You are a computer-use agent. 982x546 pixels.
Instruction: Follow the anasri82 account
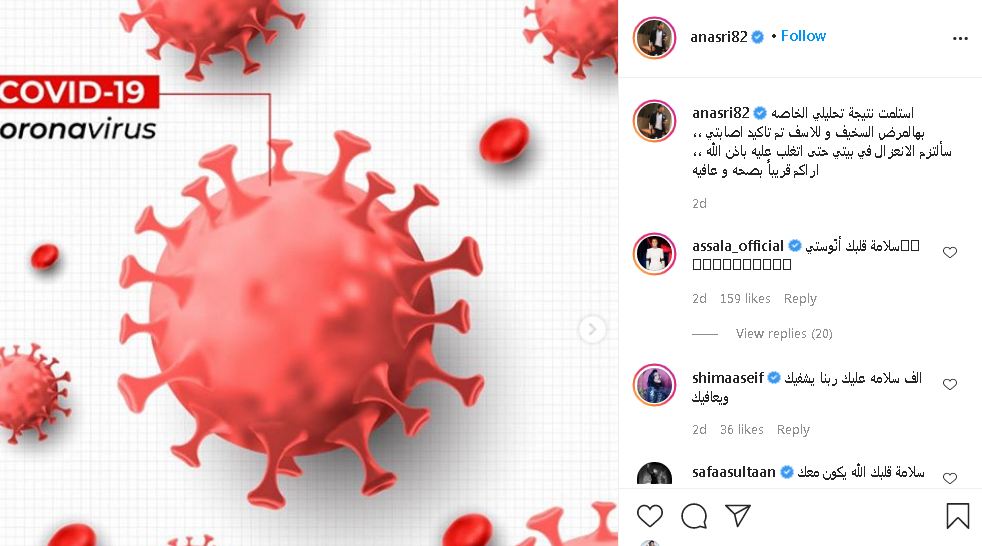(803, 36)
